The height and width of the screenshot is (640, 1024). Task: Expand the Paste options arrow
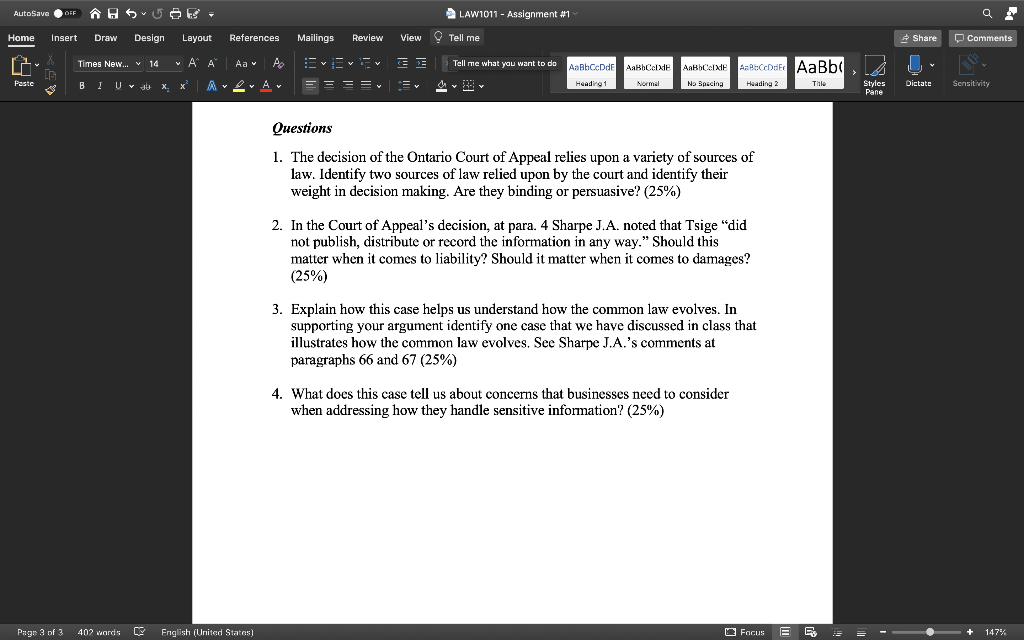pyautogui.click(x=37, y=65)
